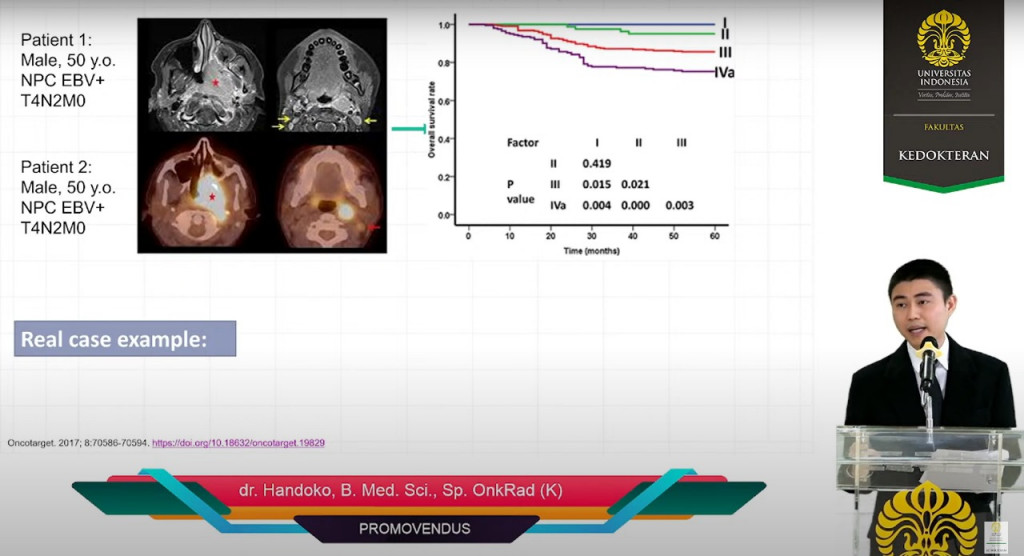The image size is (1024, 556).
Task: Click the dr. Handoko name banner
Action: click(400, 491)
